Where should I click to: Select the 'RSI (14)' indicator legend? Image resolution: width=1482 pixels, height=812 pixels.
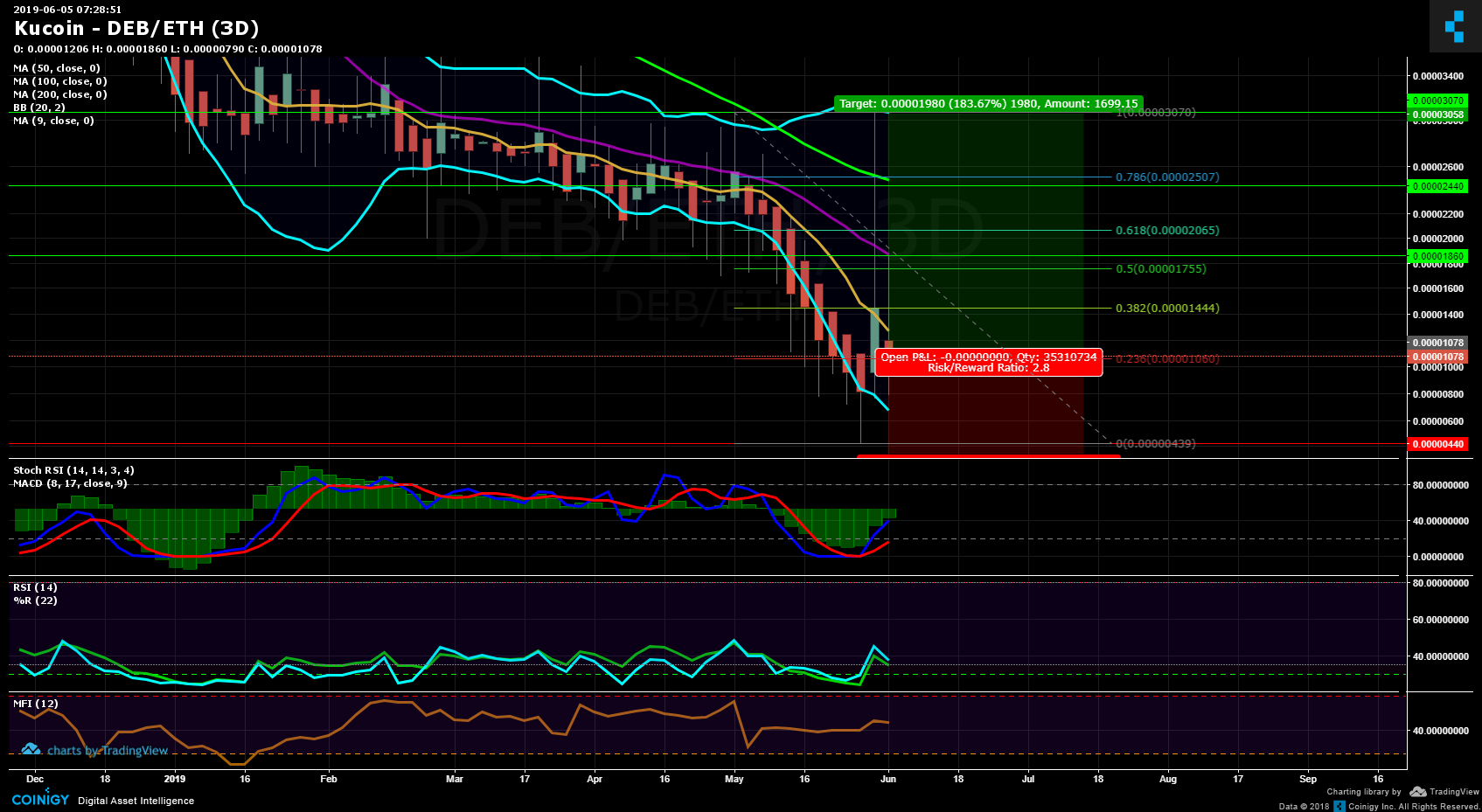coord(35,587)
